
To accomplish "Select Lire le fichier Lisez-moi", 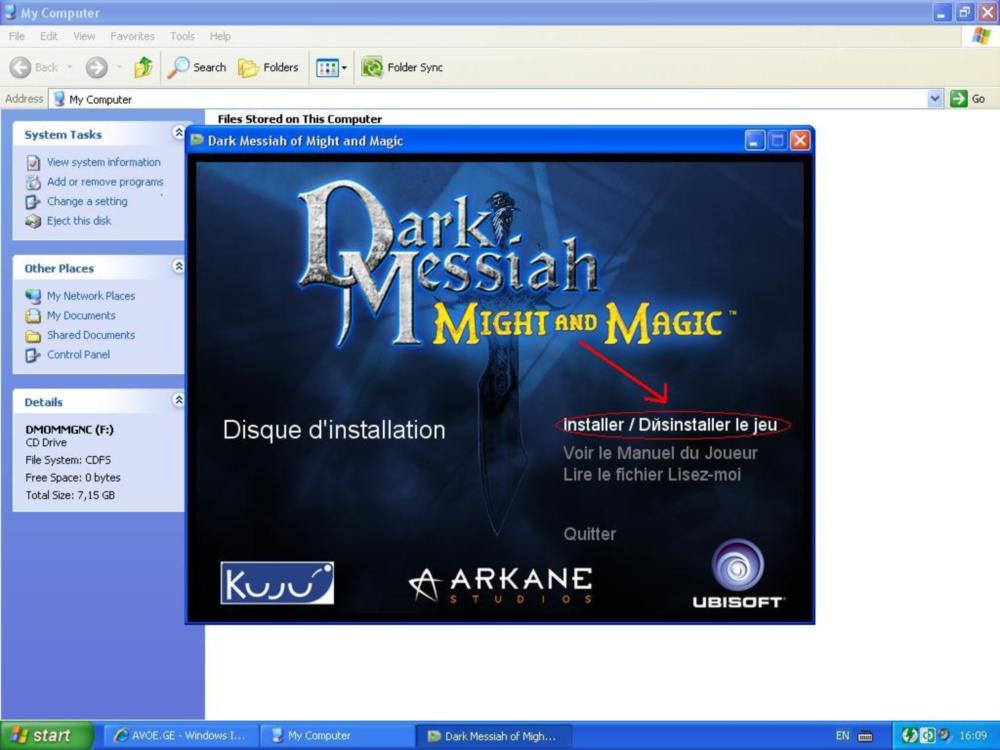I will click(652, 474).
